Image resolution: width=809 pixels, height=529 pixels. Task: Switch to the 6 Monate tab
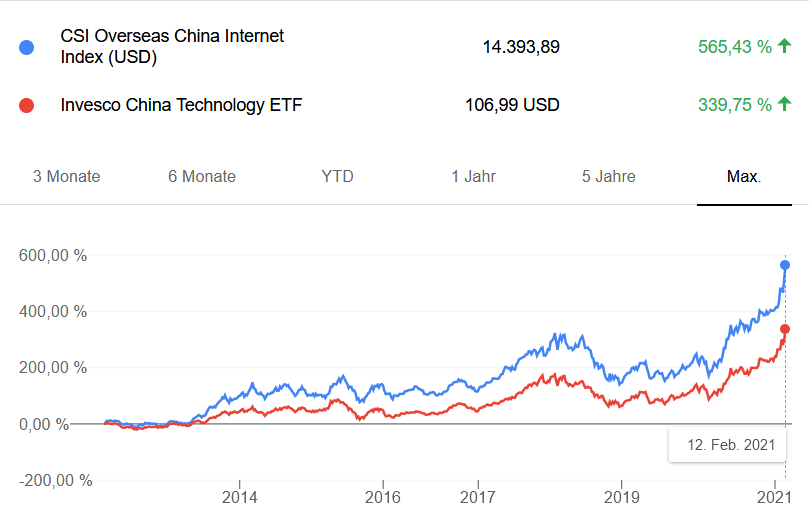(x=202, y=177)
